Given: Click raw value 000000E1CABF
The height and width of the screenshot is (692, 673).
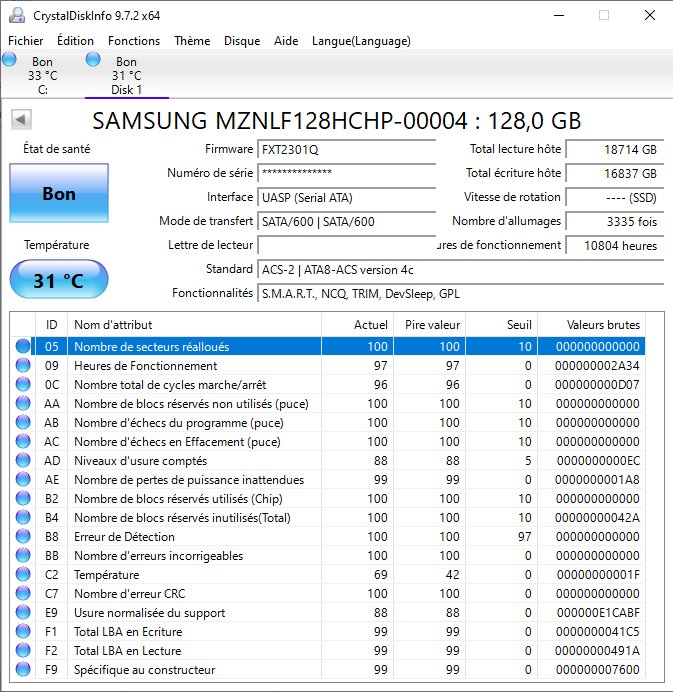Looking at the screenshot, I should [598, 613].
